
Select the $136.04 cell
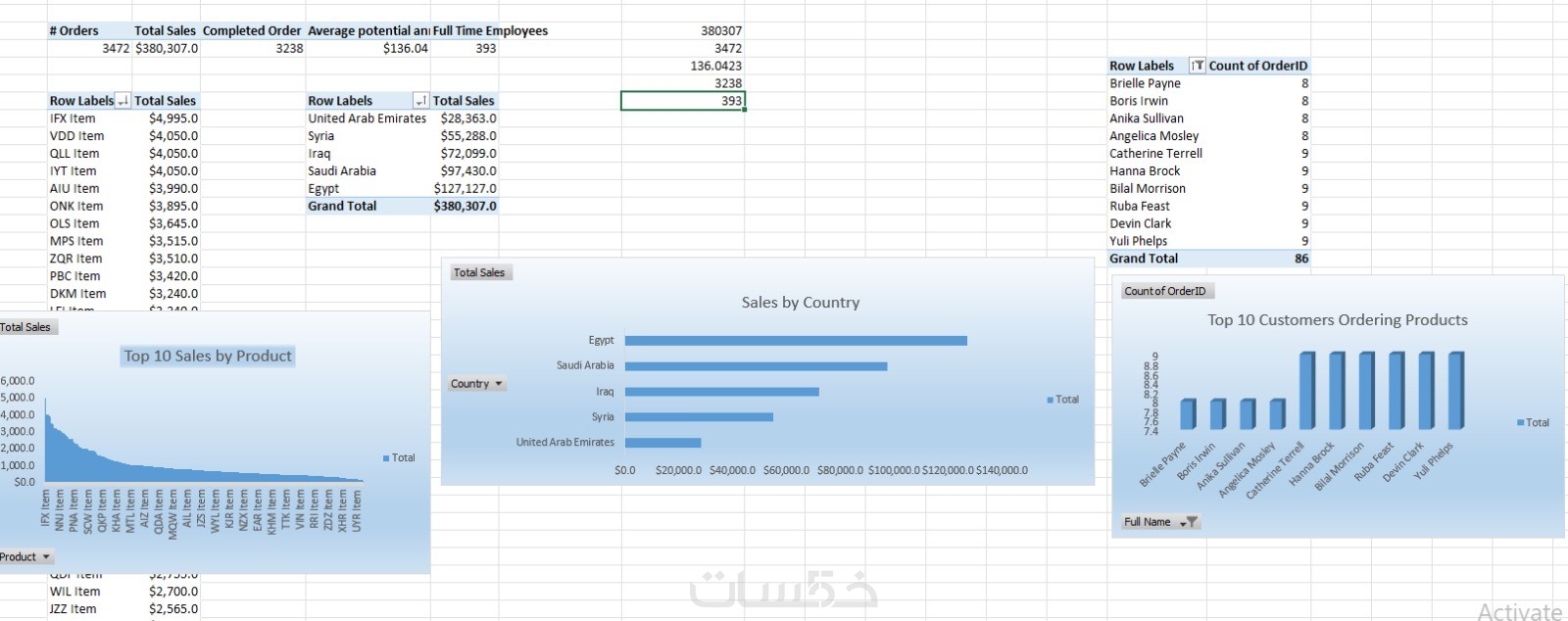tap(367, 48)
